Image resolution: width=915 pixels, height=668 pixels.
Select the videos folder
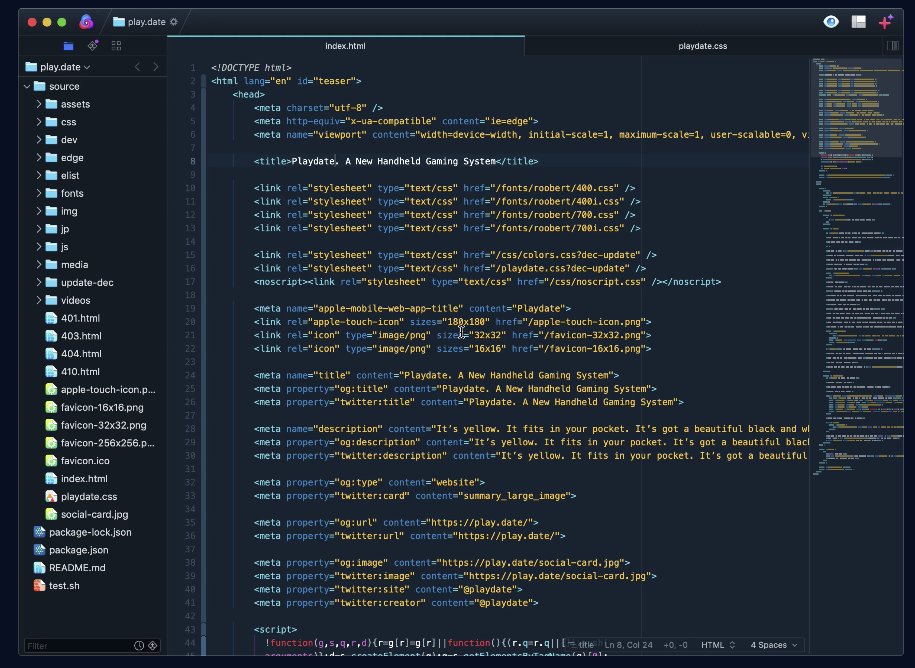[93, 300]
